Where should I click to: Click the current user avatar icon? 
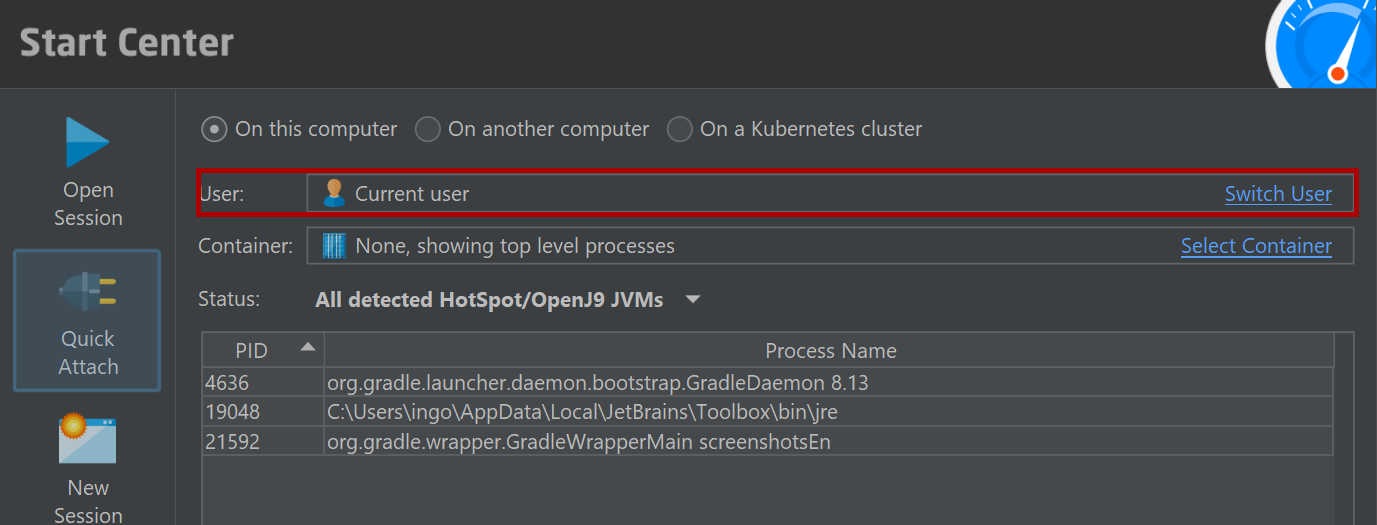click(x=334, y=193)
